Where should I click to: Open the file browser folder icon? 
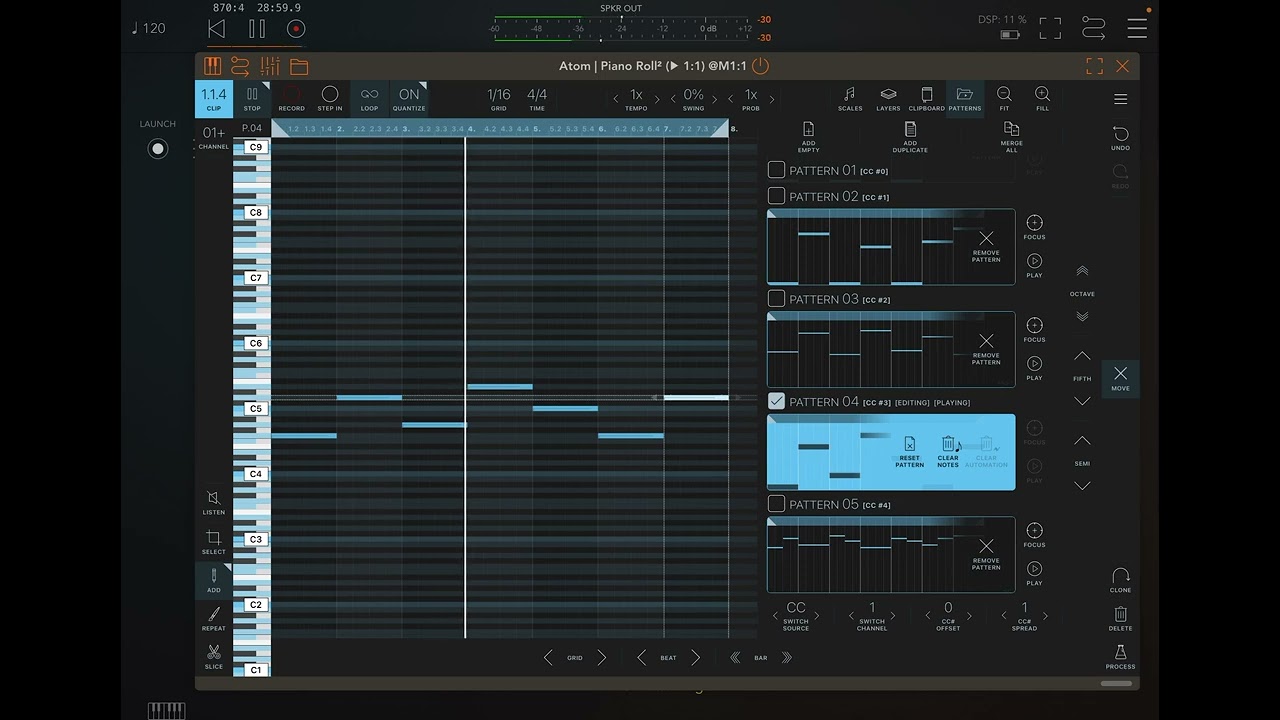coord(299,66)
